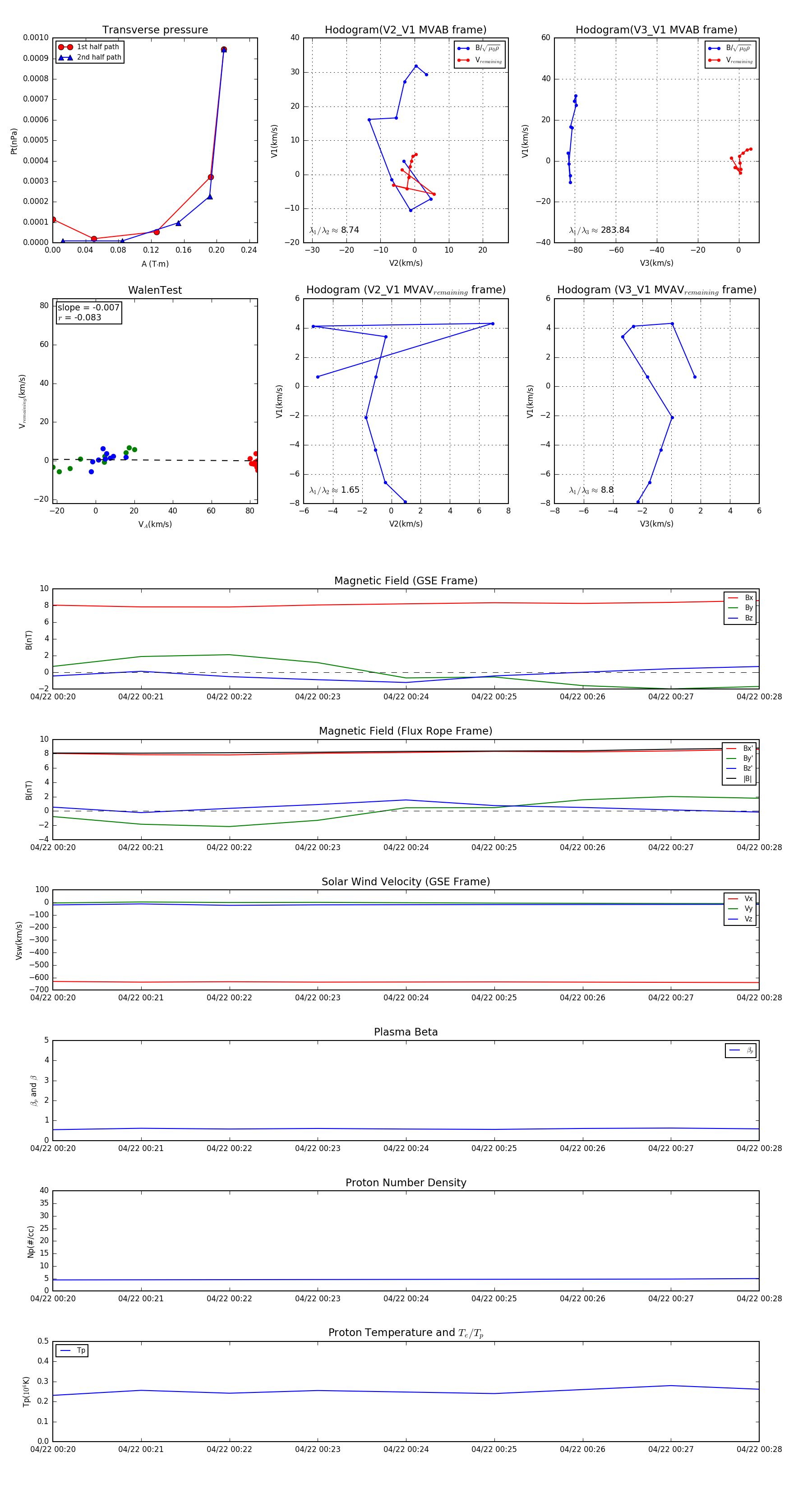The image size is (812, 1489).
Task: Select the "slope = -0.007" text
Action: [88, 308]
